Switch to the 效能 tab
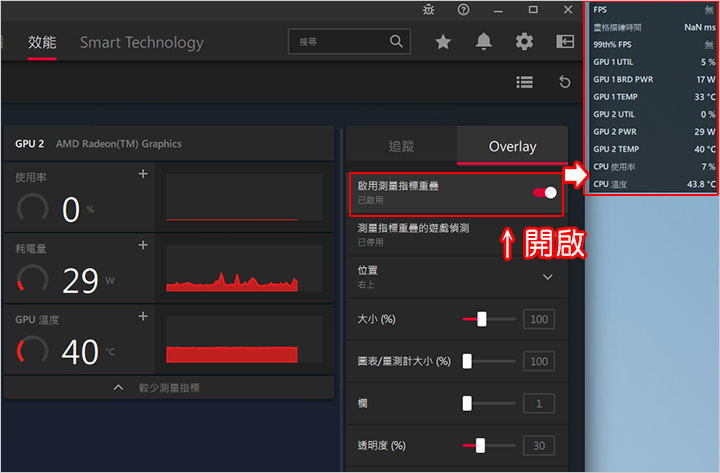This screenshot has width=720, height=473. (x=42, y=42)
